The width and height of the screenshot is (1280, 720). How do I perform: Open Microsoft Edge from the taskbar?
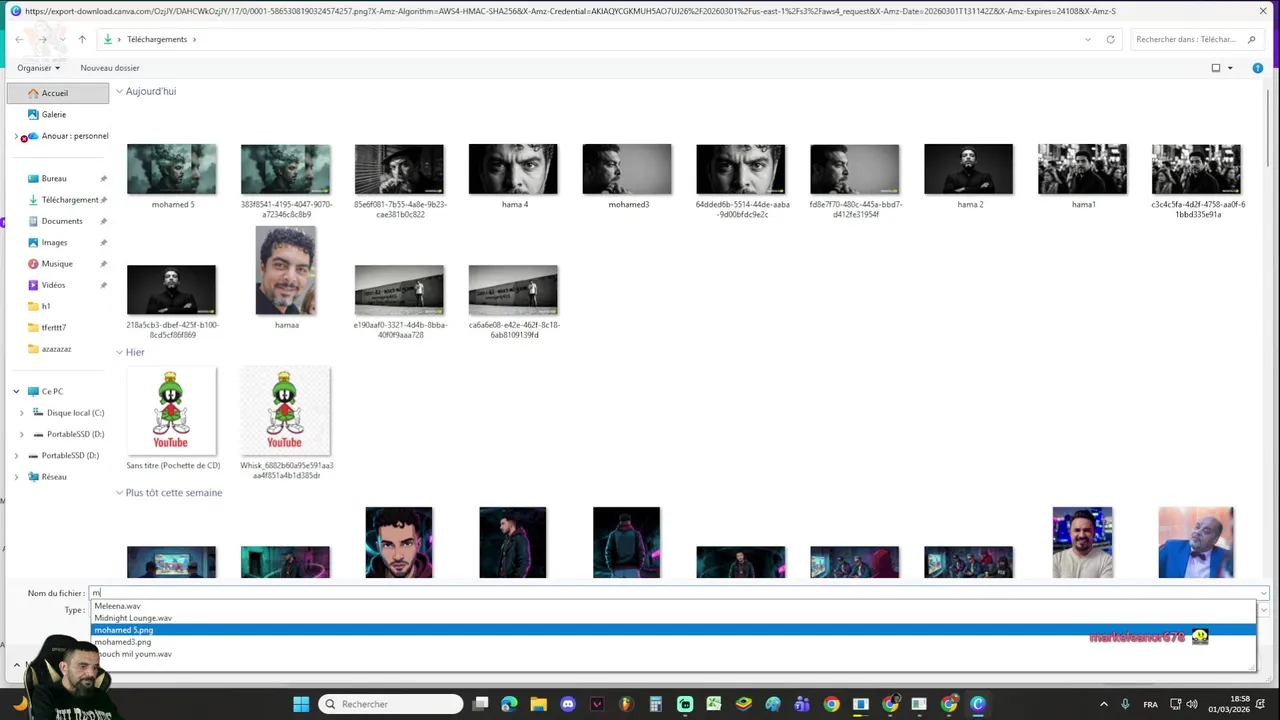(x=509, y=704)
